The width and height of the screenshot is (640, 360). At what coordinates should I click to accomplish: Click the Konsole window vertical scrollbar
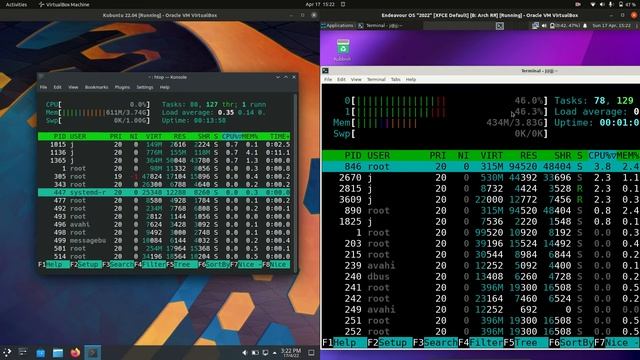295,182
